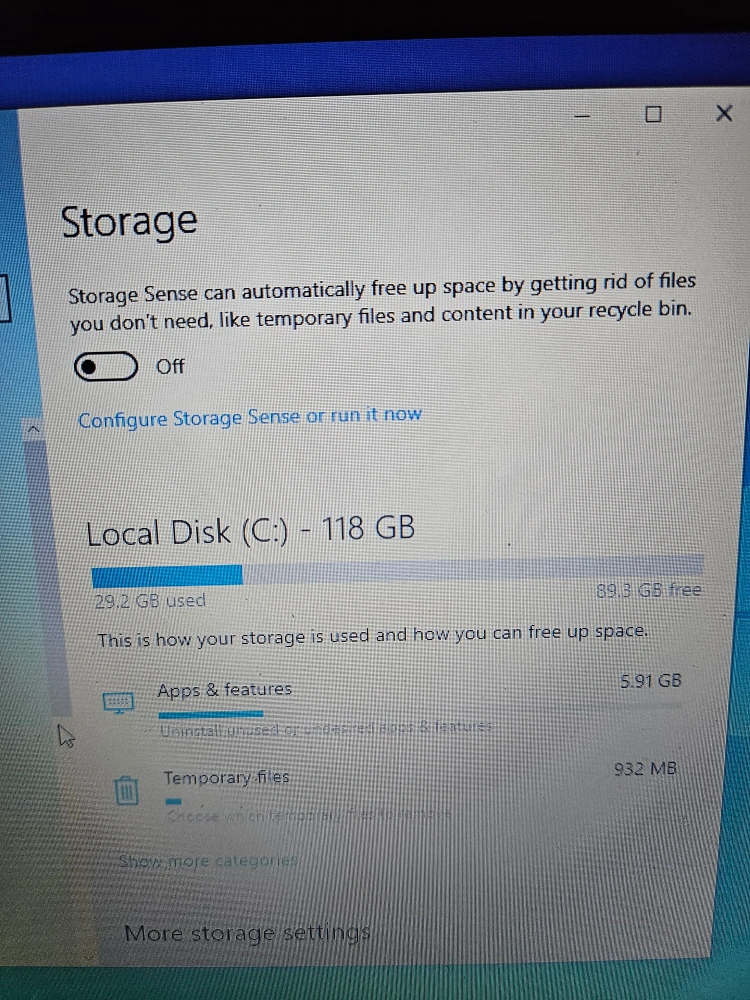Open the Apps & features storage category

pos(390,704)
